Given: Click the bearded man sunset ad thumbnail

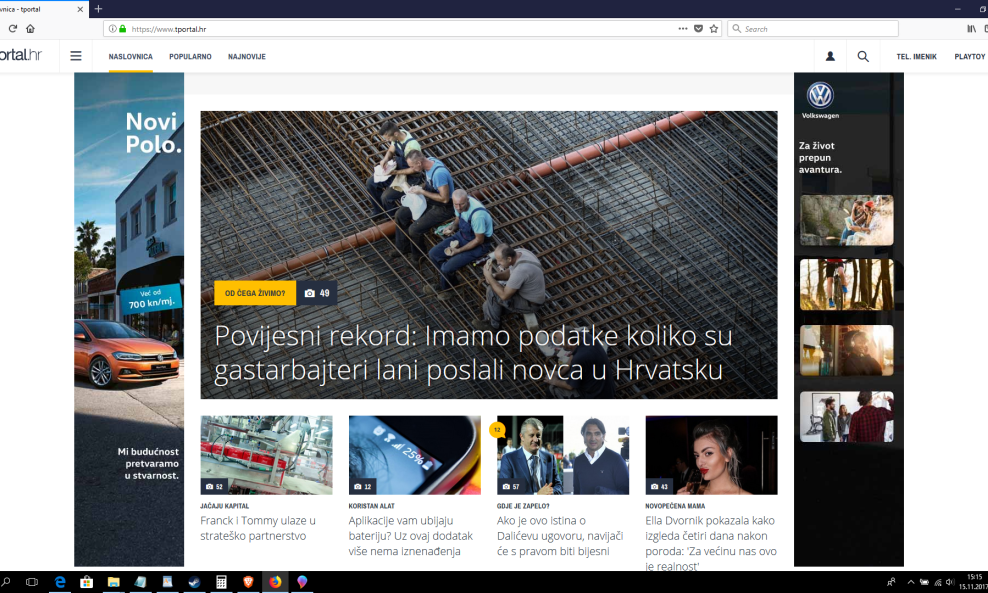Looking at the screenshot, I should click(x=846, y=350).
